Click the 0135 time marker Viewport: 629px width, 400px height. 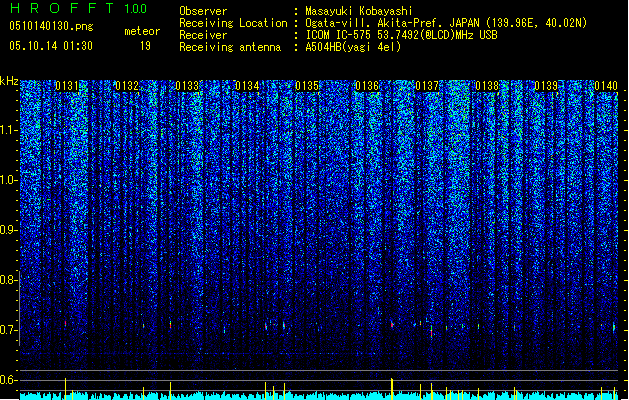[307, 86]
